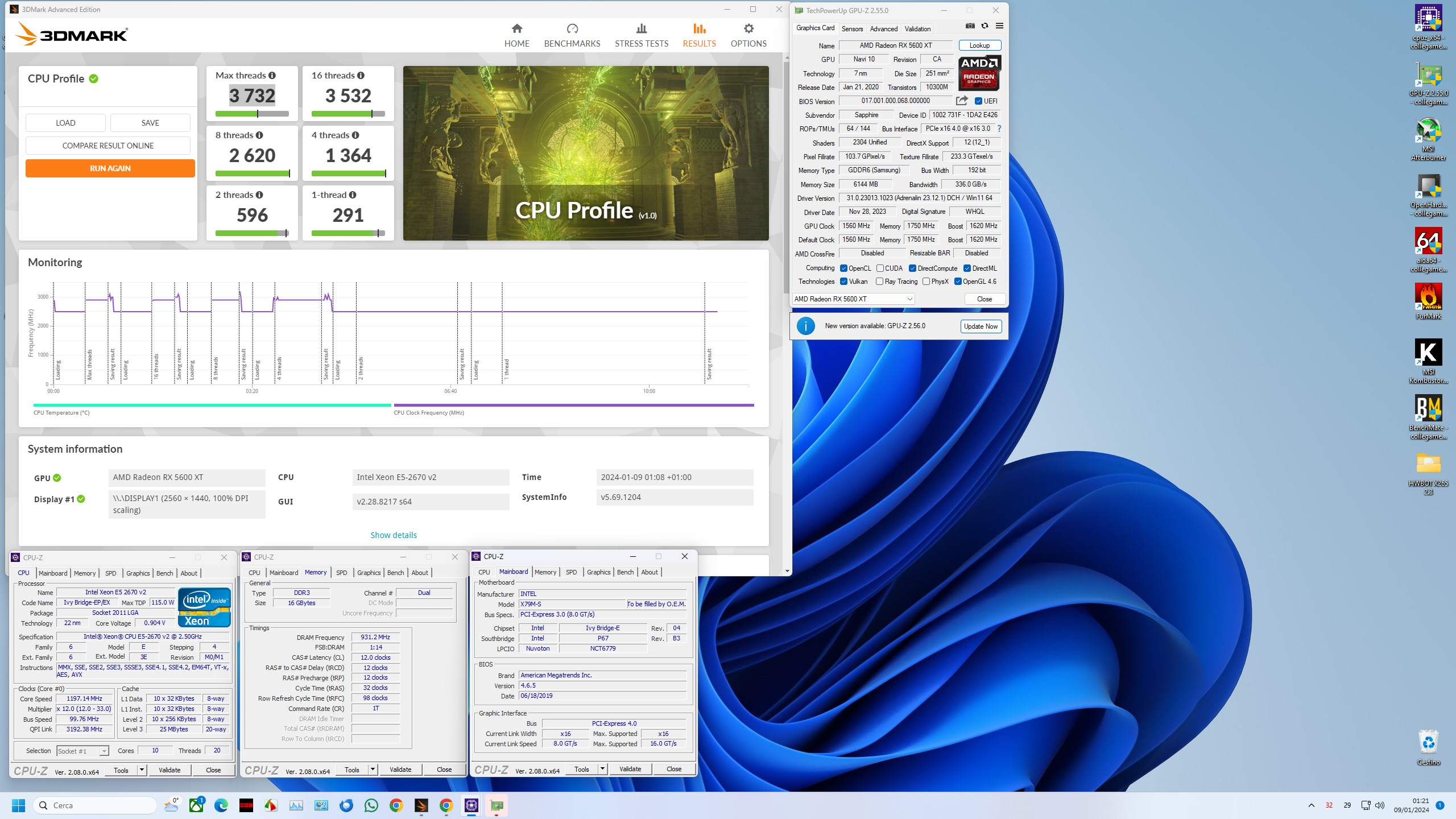Show info icon next to 8 threads

[259, 135]
